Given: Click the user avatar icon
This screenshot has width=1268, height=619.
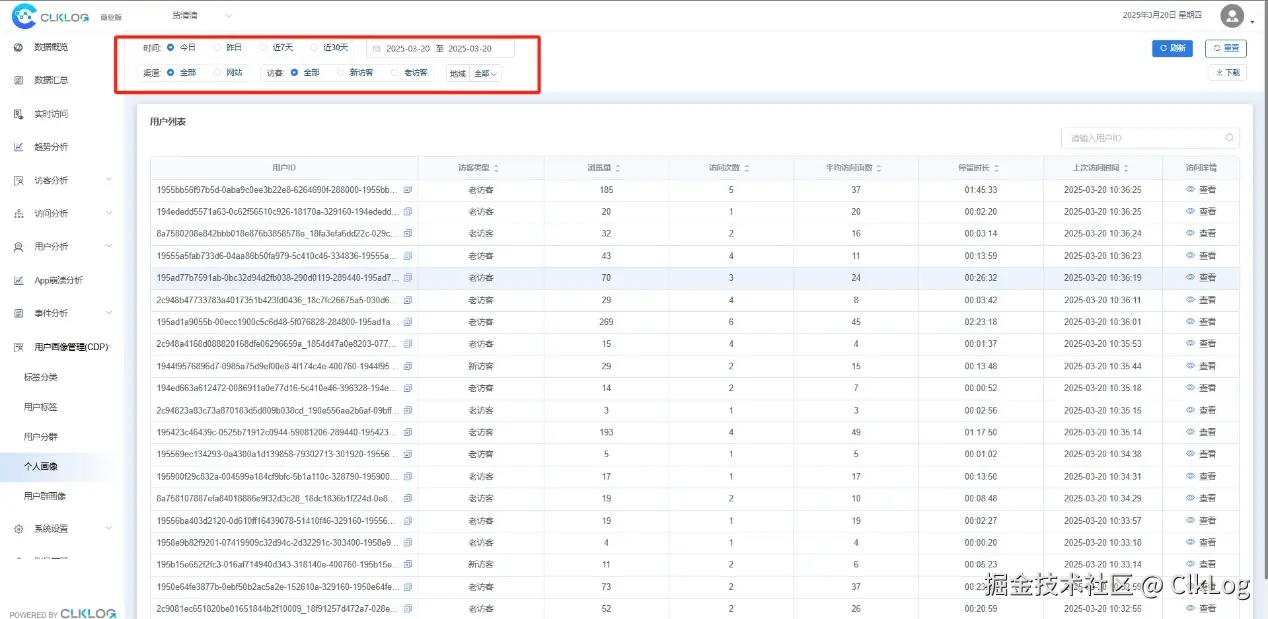Looking at the screenshot, I should 1232,16.
